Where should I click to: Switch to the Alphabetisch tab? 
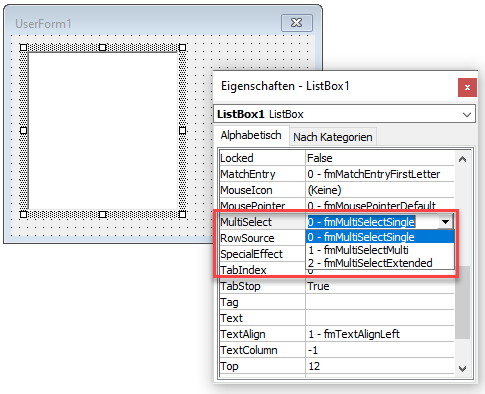251,135
